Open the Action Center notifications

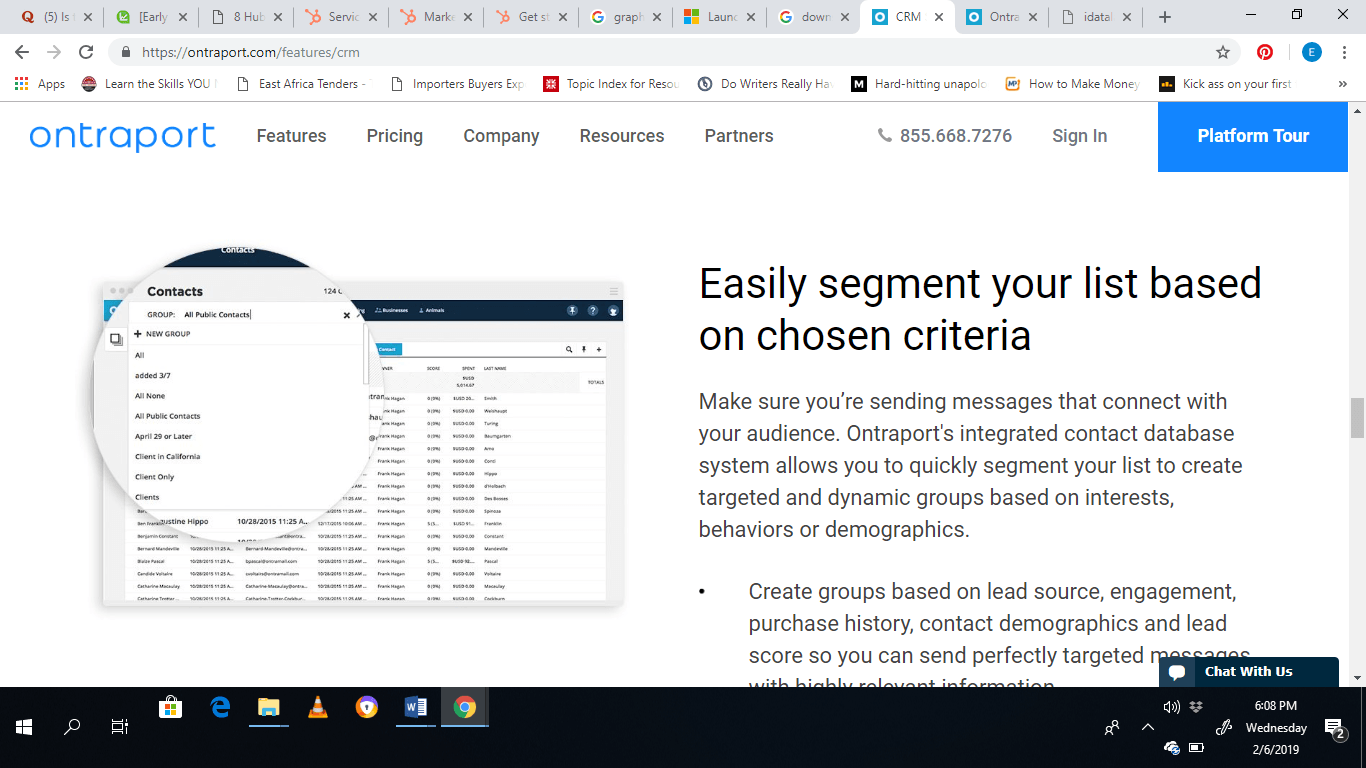pos(1335,728)
